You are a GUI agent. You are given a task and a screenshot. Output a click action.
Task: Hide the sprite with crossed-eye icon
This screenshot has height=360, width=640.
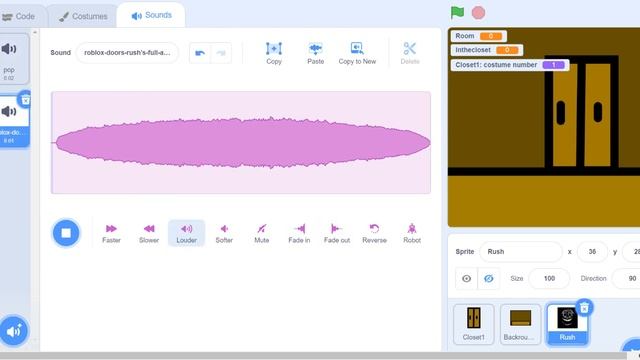tap(489, 278)
